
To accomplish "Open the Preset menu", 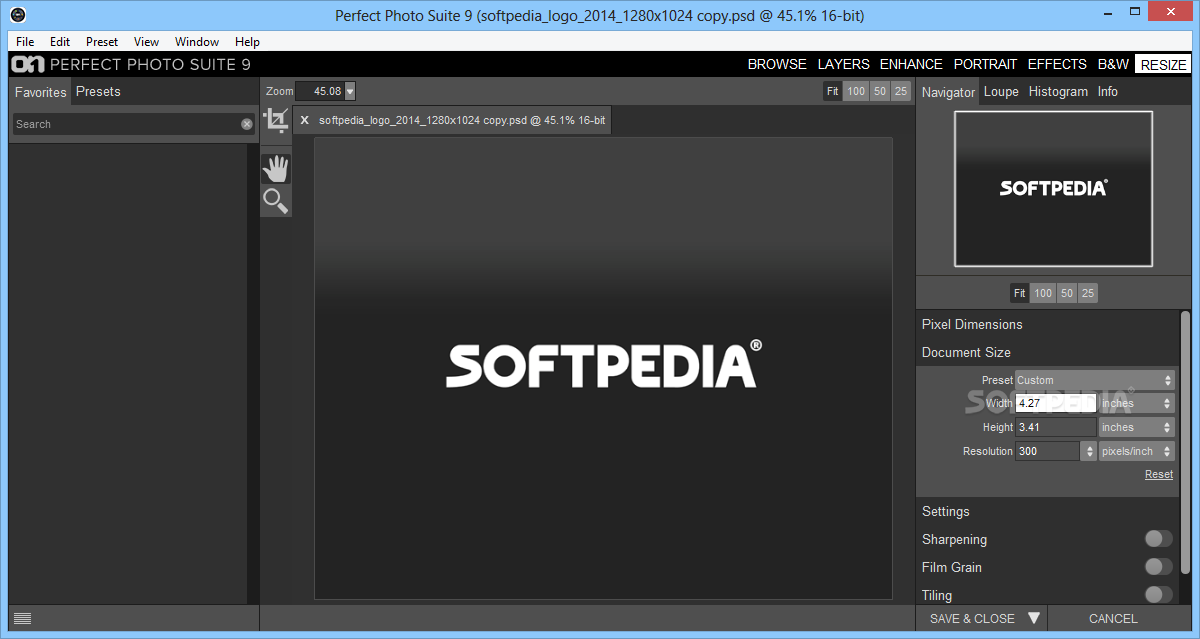I will pos(102,42).
